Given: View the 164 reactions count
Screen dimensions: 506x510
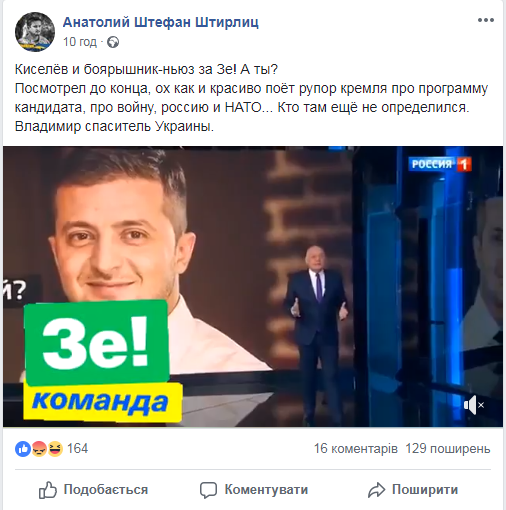Looking at the screenshot, I should coord(78,449).
